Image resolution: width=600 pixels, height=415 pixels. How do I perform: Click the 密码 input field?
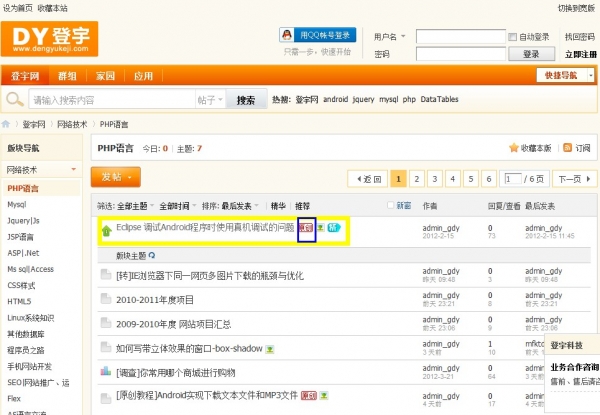click(460, 54)
